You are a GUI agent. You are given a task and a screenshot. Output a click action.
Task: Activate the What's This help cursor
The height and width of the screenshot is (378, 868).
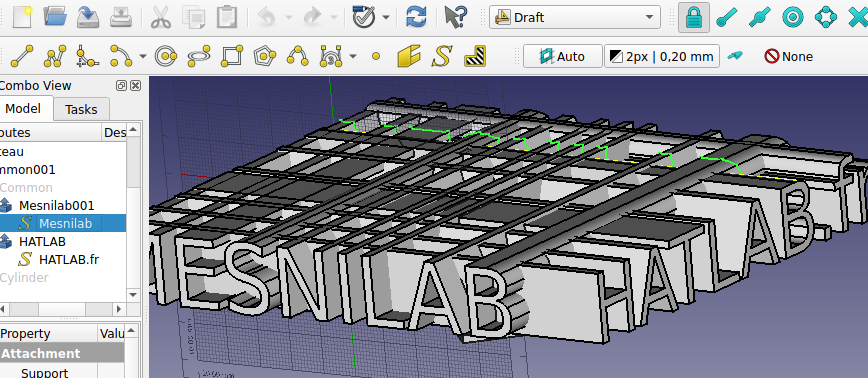(x=455, y=17)
